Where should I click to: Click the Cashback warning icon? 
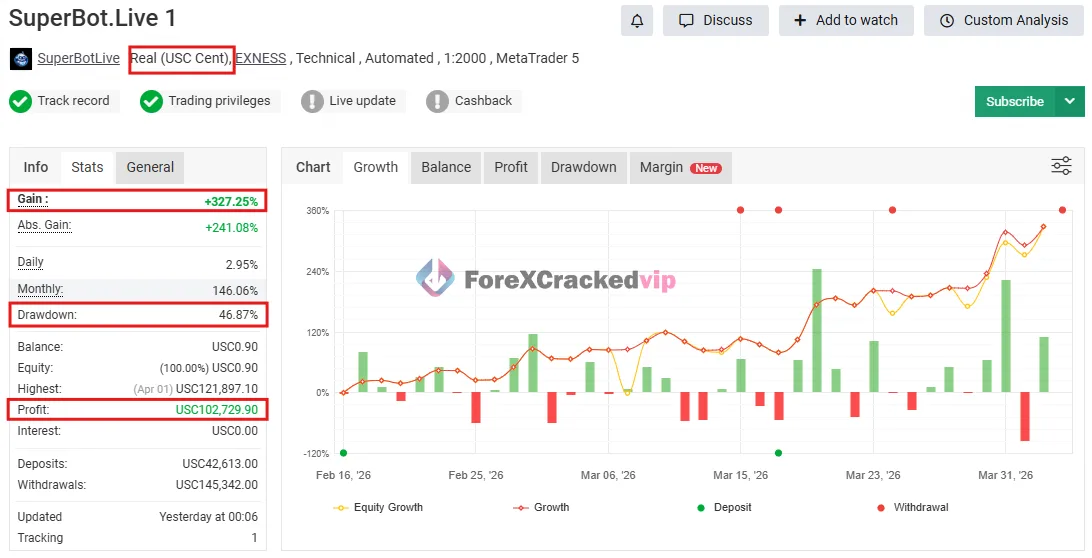click(x=437, y=101)
